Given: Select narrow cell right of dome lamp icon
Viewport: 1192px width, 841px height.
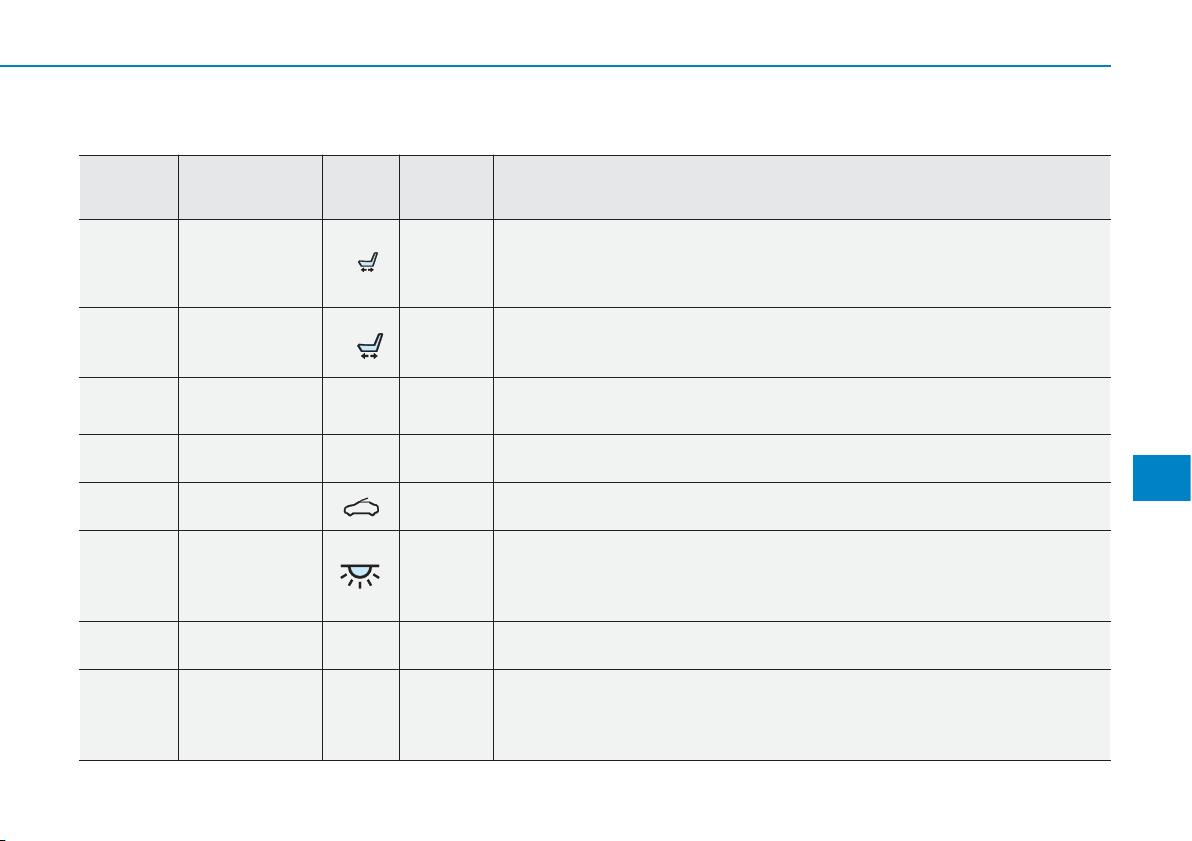Looking at the screenshot, I should (446, 576).
